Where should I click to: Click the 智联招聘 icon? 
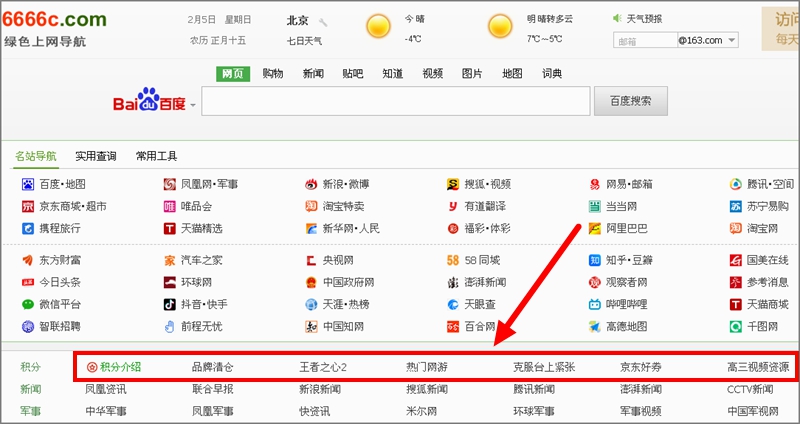point(28,326)
